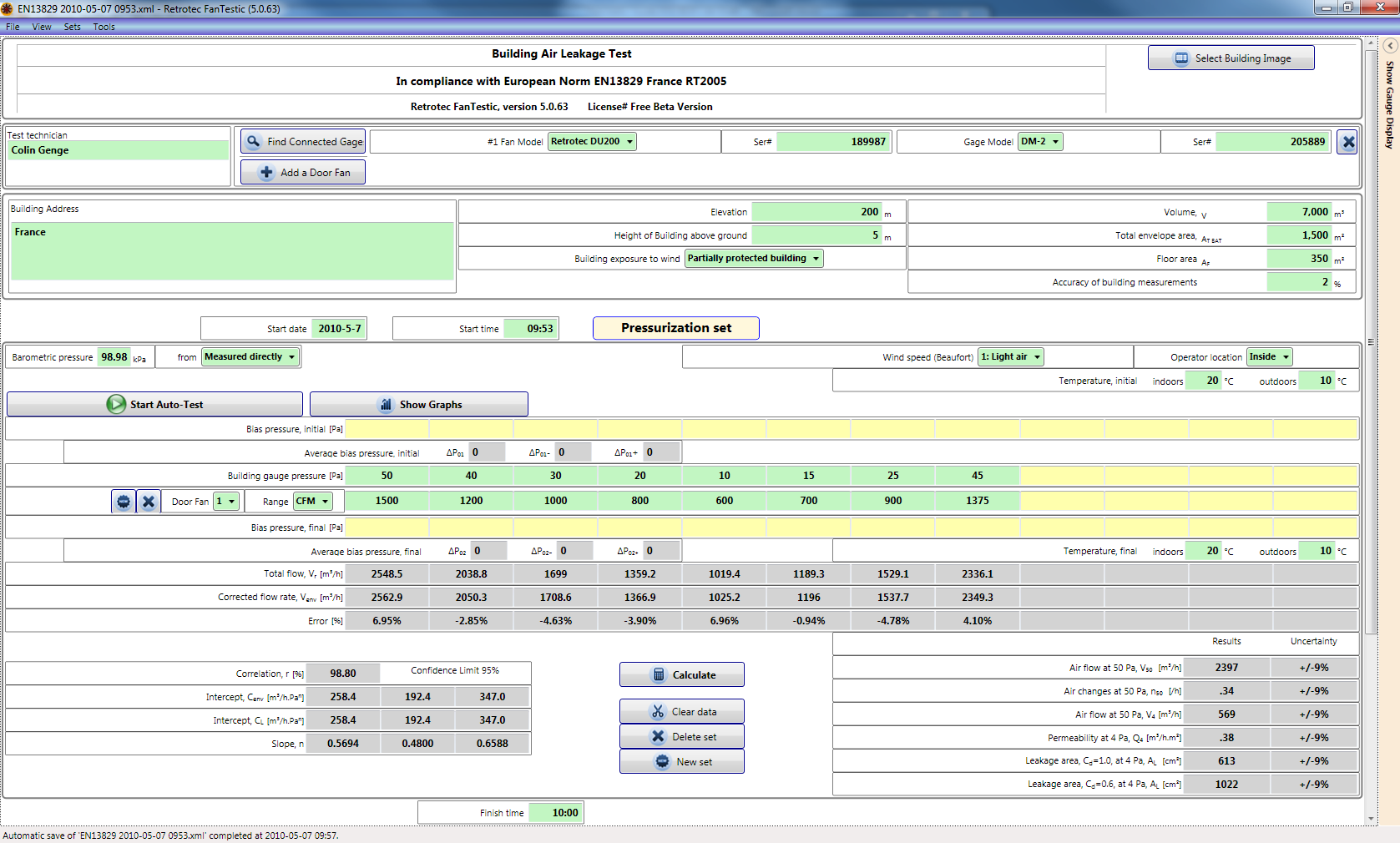
Task: Click the Test technician name field
Action: click(118, 150)
